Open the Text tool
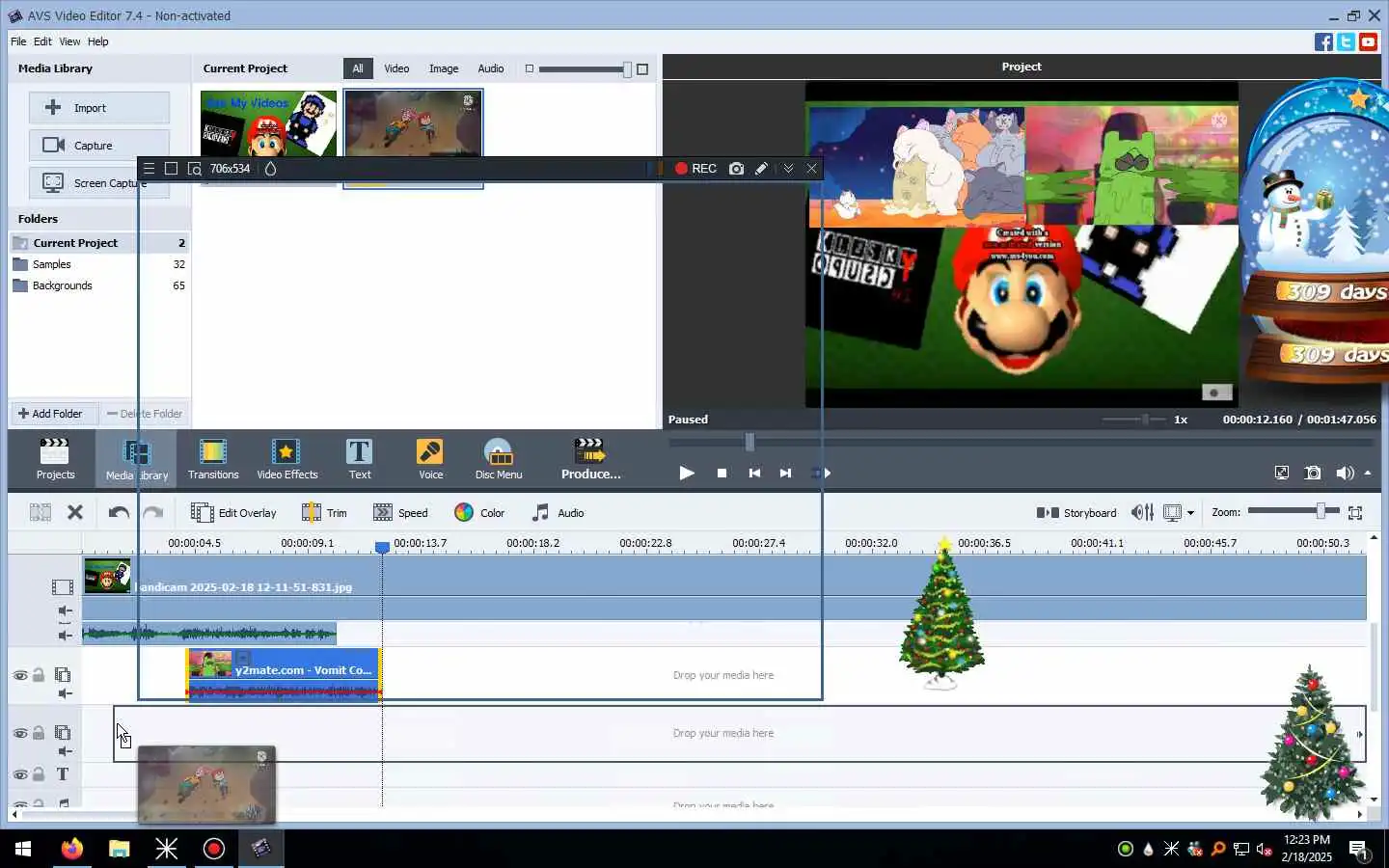The width and height of the screenshot is (1389, 868). click(359, 458)
